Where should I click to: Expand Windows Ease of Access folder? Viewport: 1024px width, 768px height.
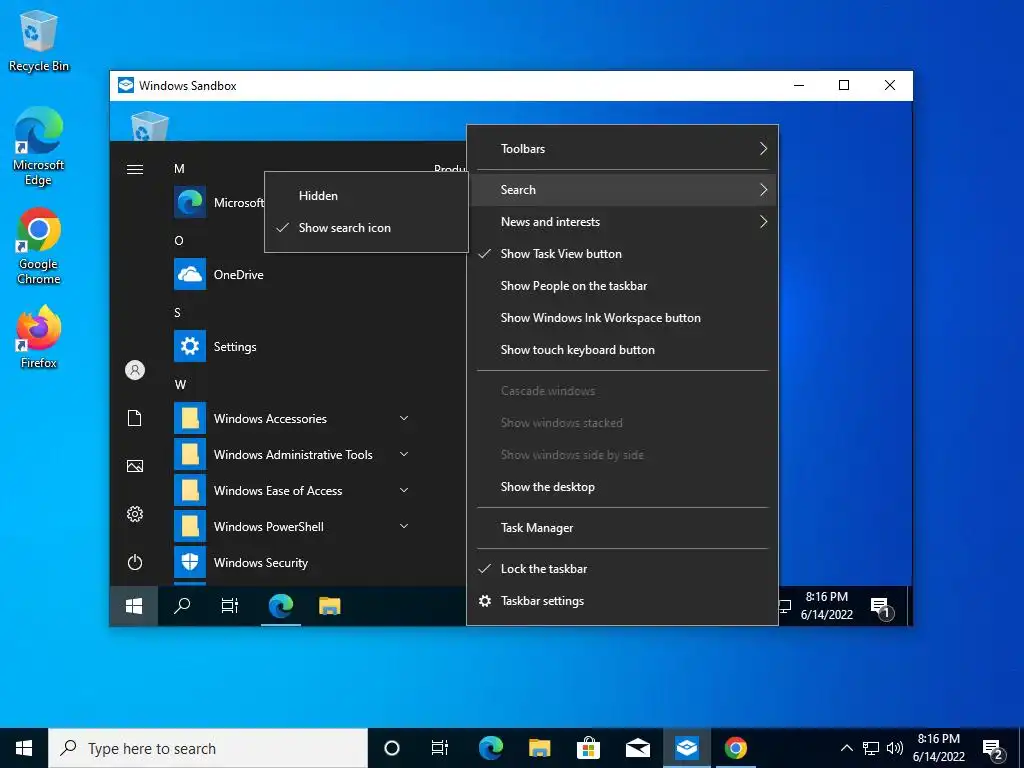tap(293, 490)
